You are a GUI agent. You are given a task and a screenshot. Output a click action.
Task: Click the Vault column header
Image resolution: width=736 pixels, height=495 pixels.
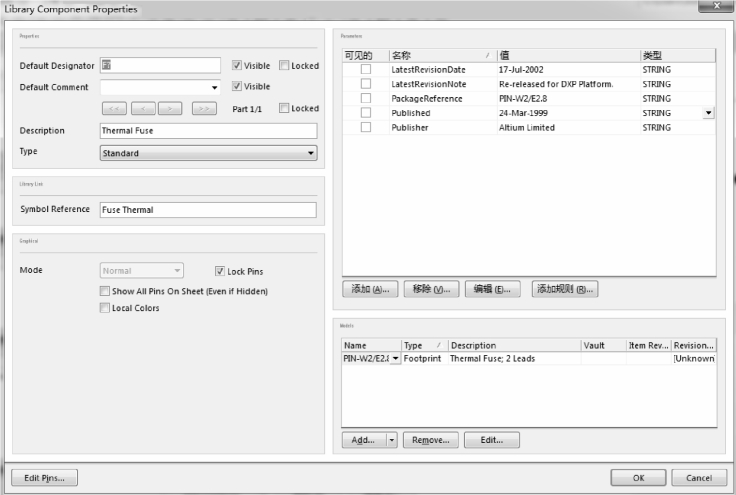pyautogui.click(x=604, y=345)
